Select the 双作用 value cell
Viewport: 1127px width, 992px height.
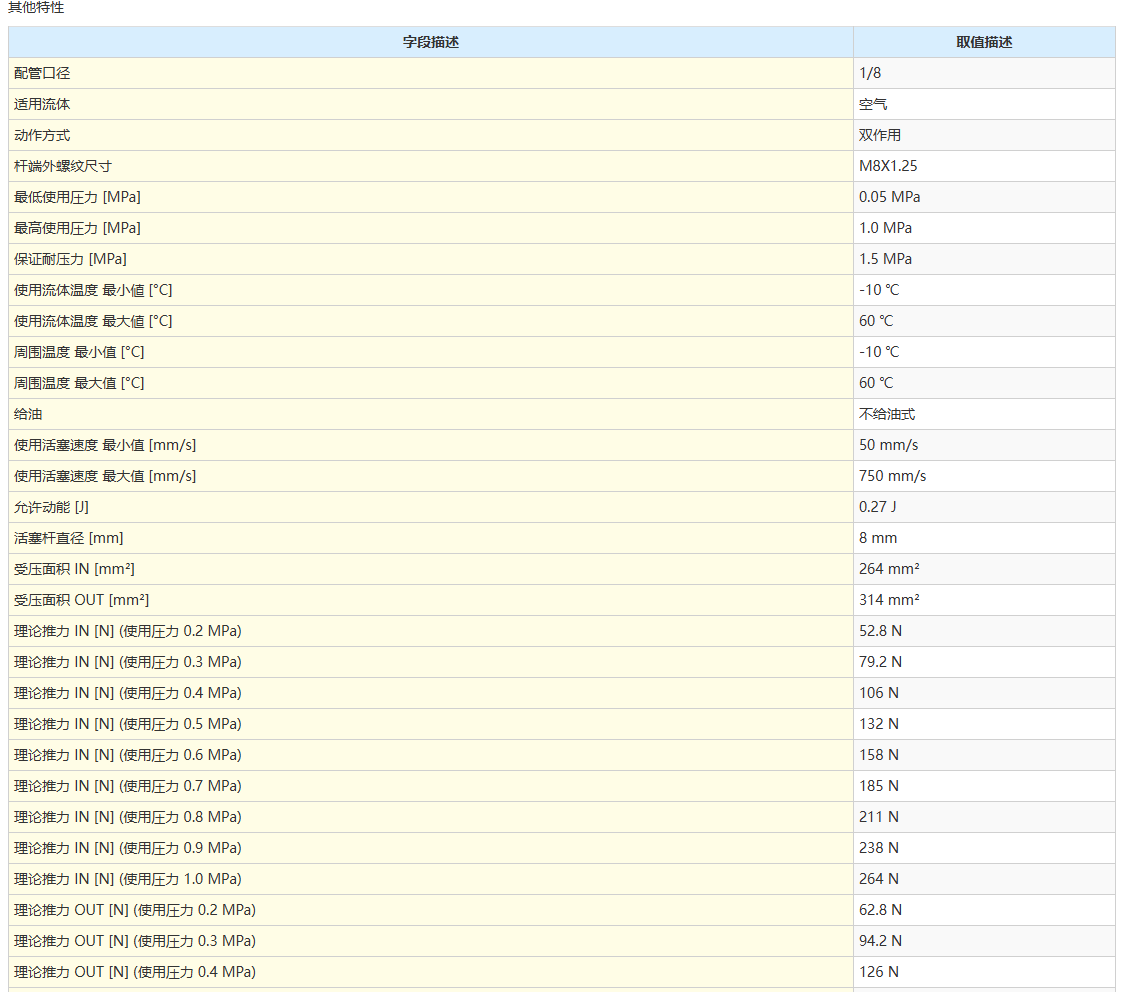[880, 135]
